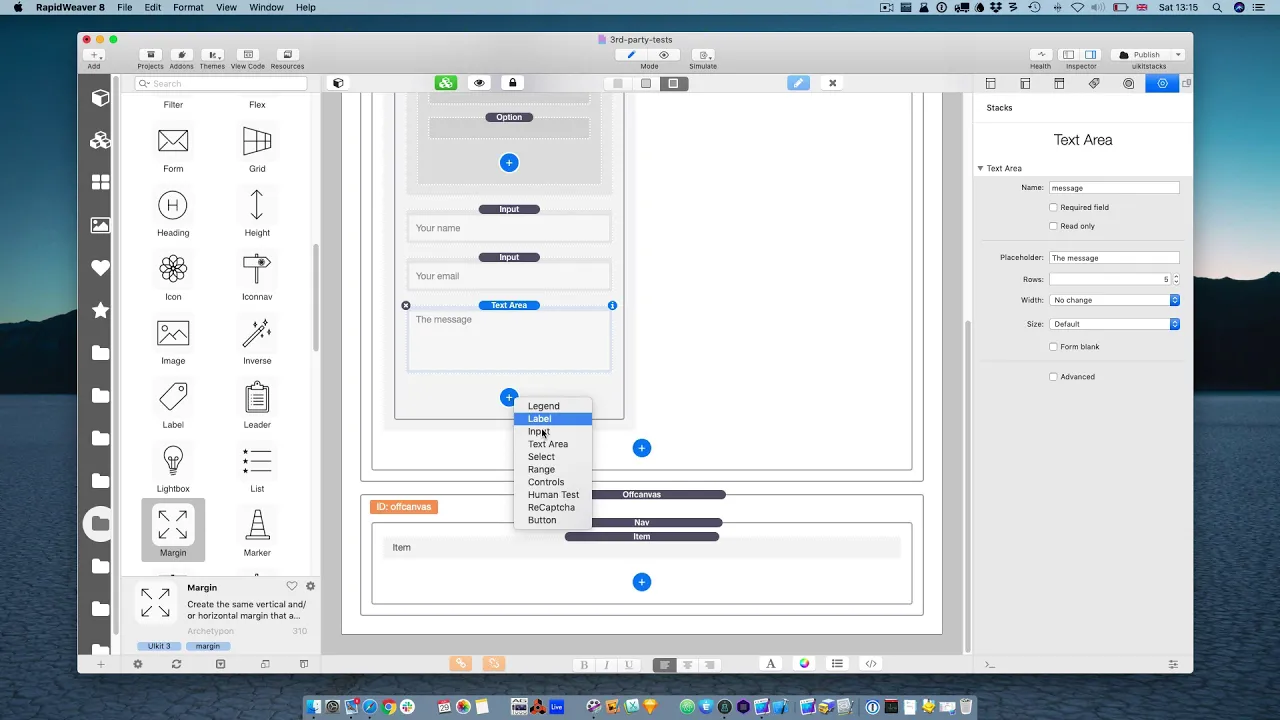Select the Grid stack icon
Screen dimensions: 1280x720
(x=257, y=141)
